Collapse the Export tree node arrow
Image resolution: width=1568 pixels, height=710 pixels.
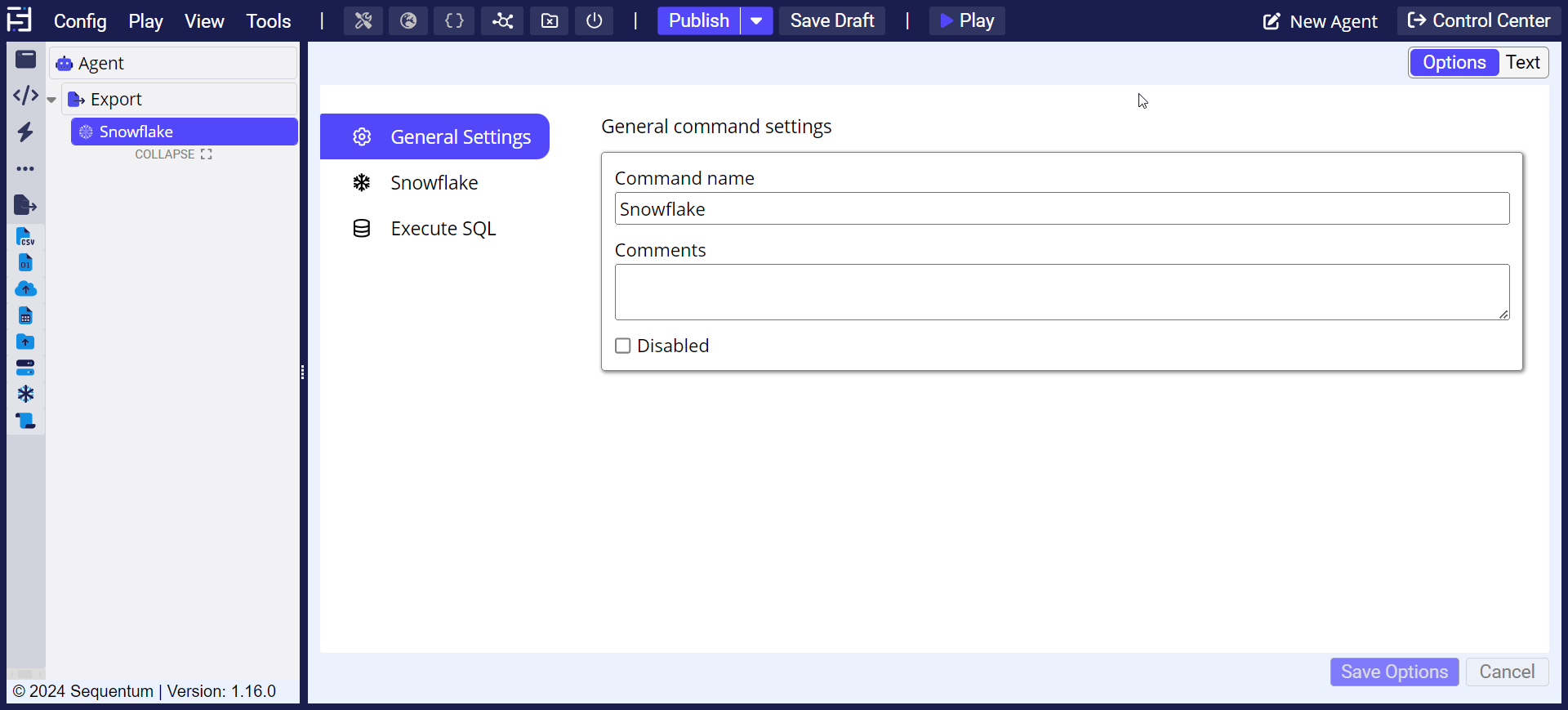click(51, 100)
